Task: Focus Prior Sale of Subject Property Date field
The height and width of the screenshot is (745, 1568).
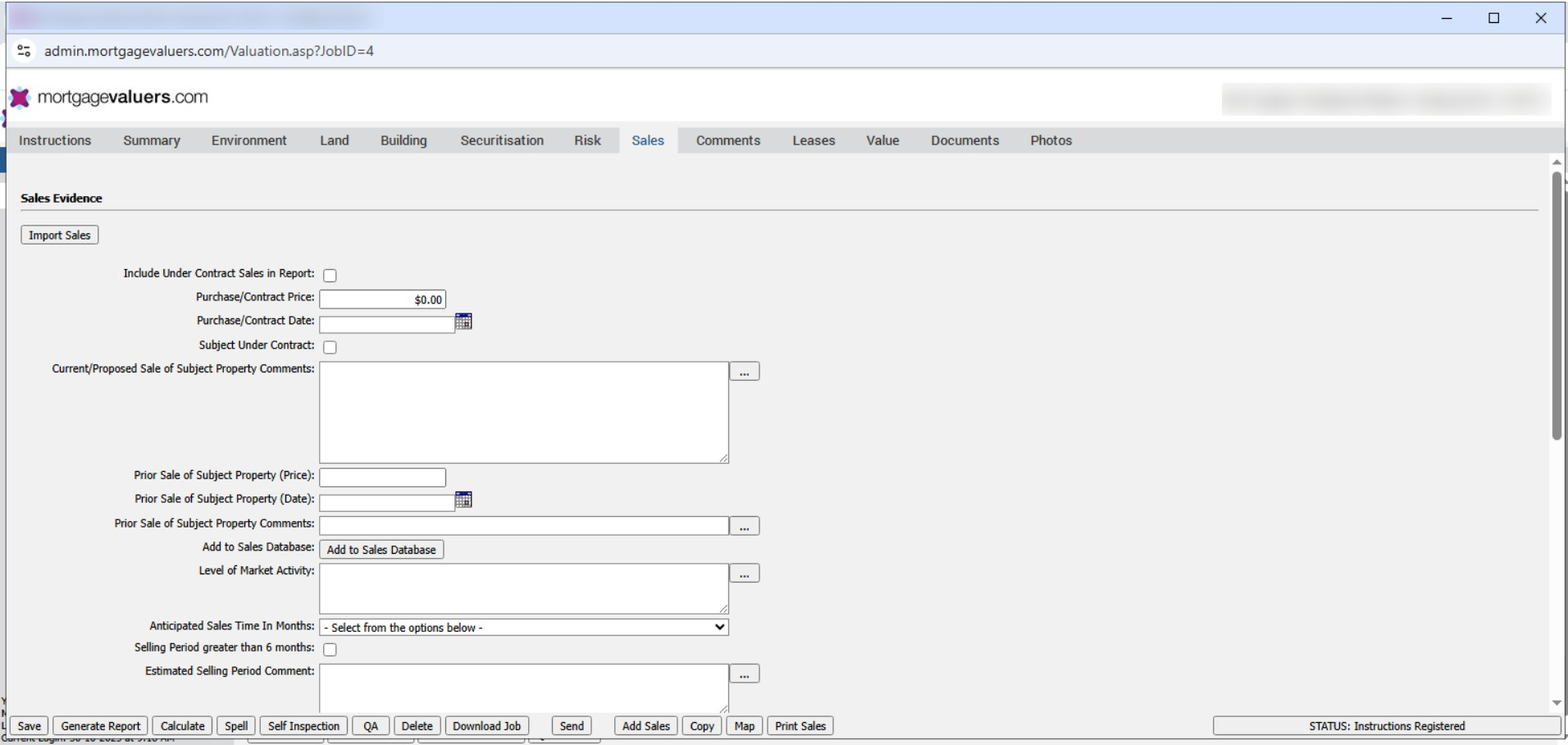Action: click(x=387, y=503)
